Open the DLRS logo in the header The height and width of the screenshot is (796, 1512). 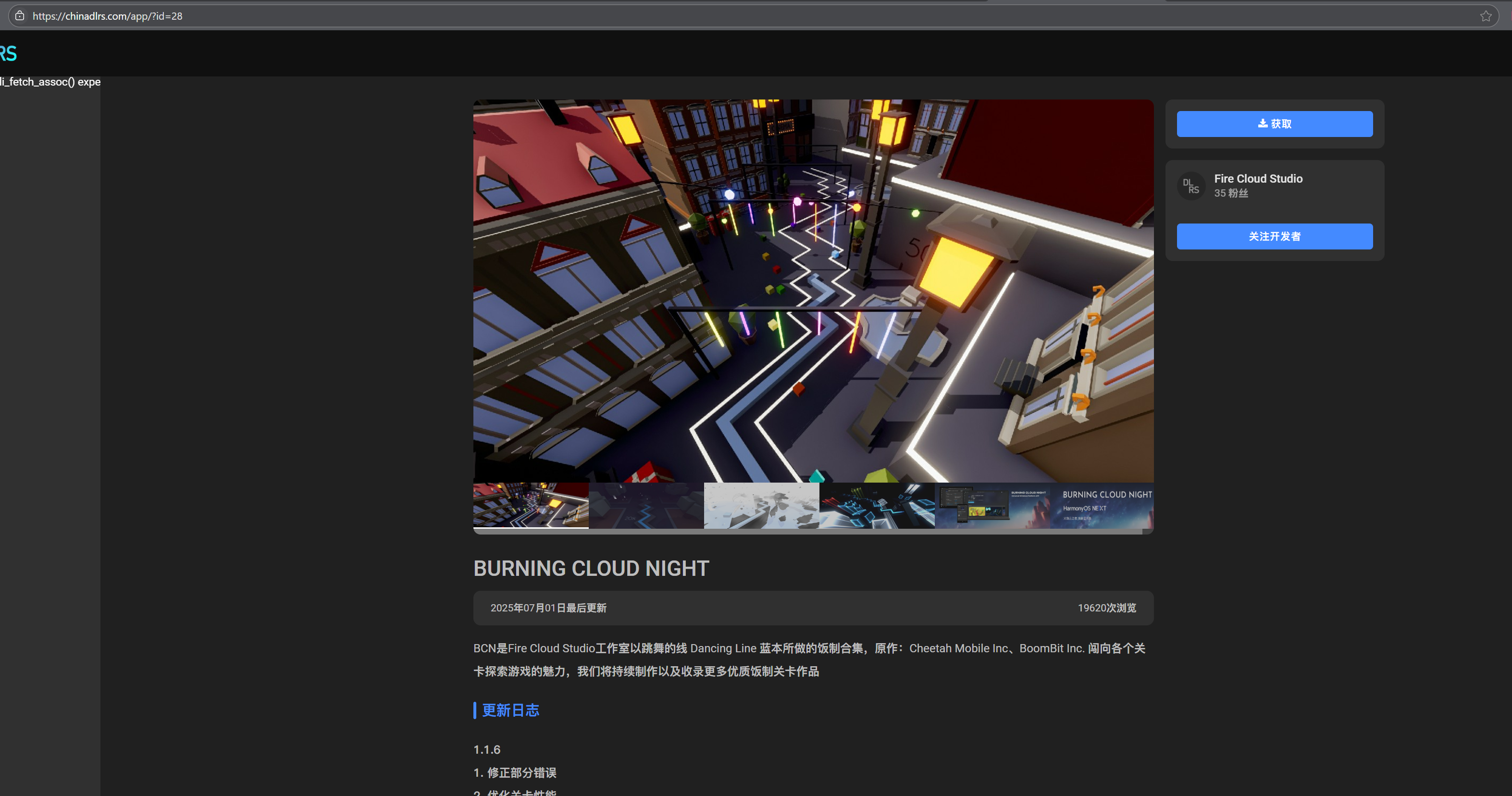(x=8, y=53)
